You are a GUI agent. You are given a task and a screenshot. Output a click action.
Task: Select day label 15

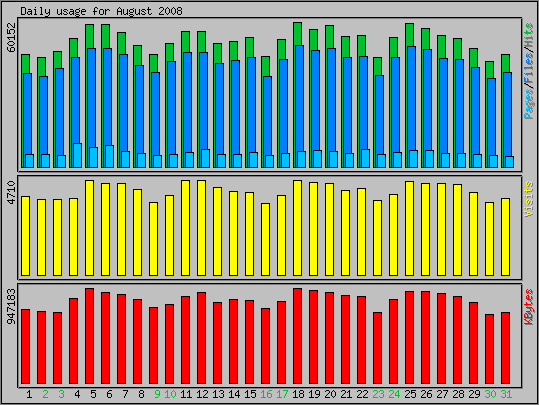click(x=250, y=394)
